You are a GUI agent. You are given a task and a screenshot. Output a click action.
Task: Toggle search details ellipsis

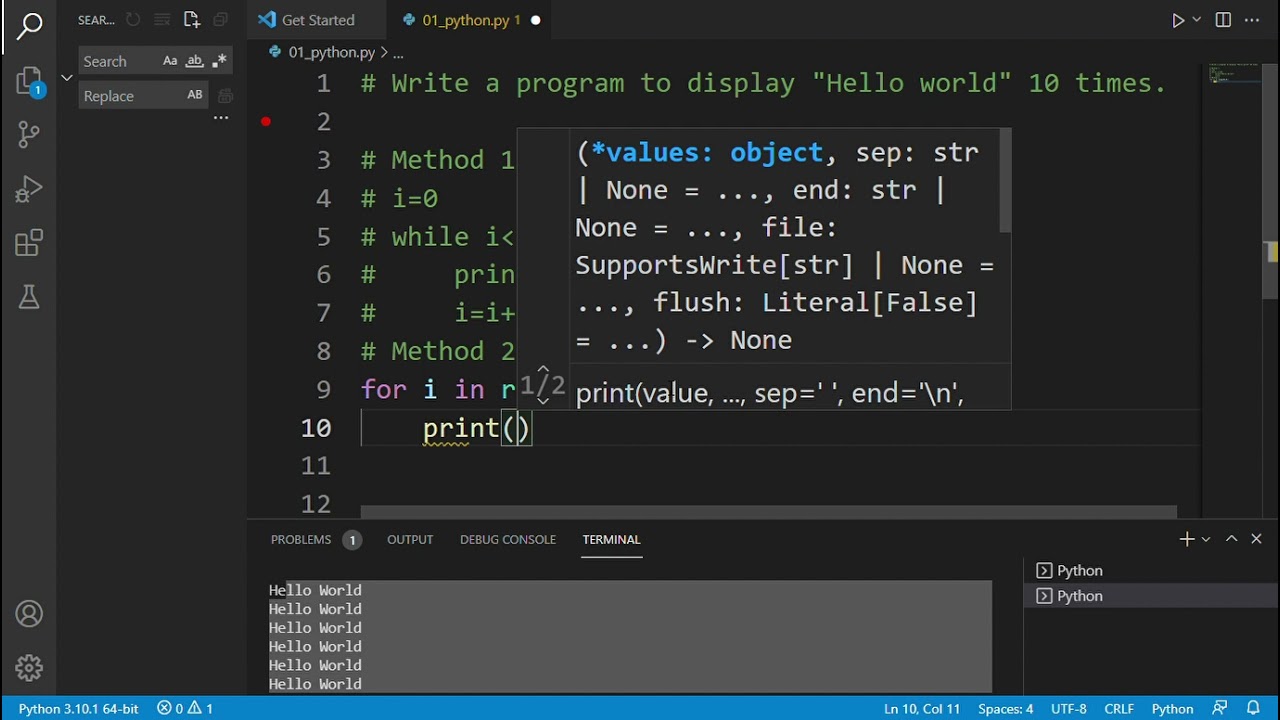click(x=221, y=118)
